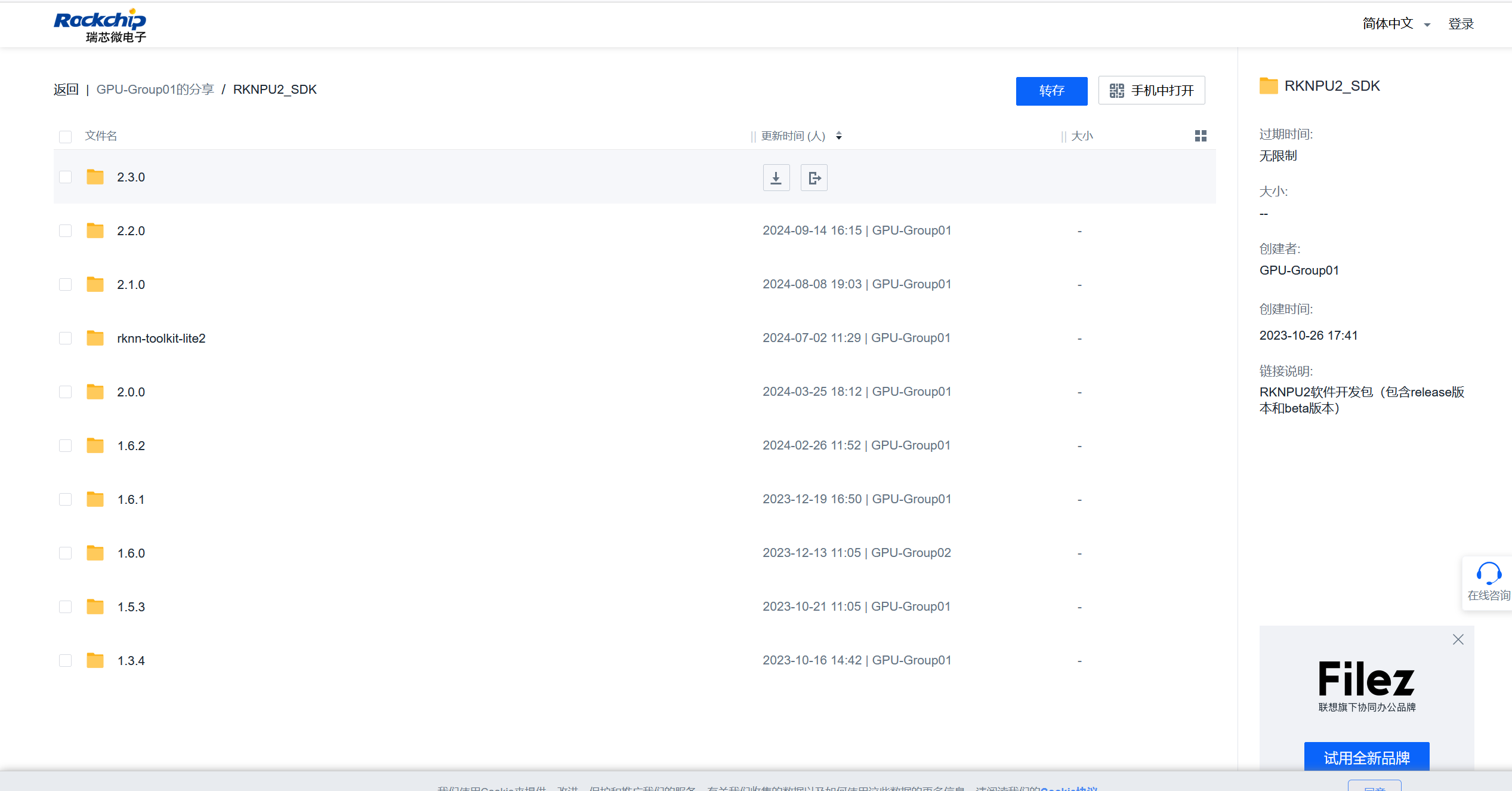Viewport: 1512px width, 791px height.
Task: Toggle the select-all files checkbox
Action: tap(66, 137)
